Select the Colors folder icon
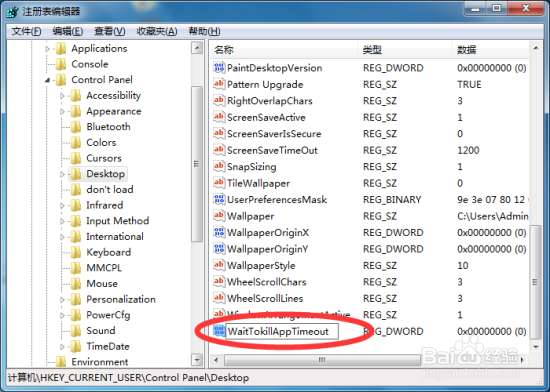Viewport: 550px width, 392px height. [76, 143]
